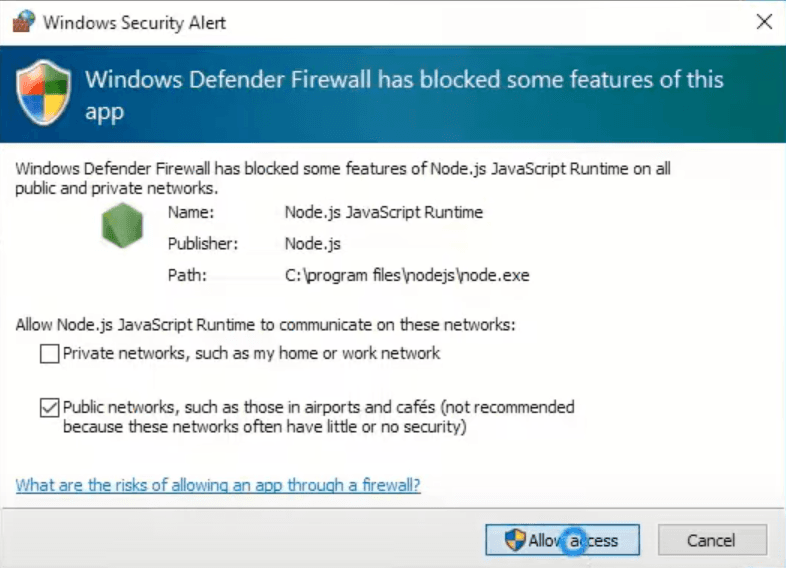Close the Windows Security Alert dialog
Image resolution: width=786 pixels, height=568 pixels.
click(x=764, y=22)
